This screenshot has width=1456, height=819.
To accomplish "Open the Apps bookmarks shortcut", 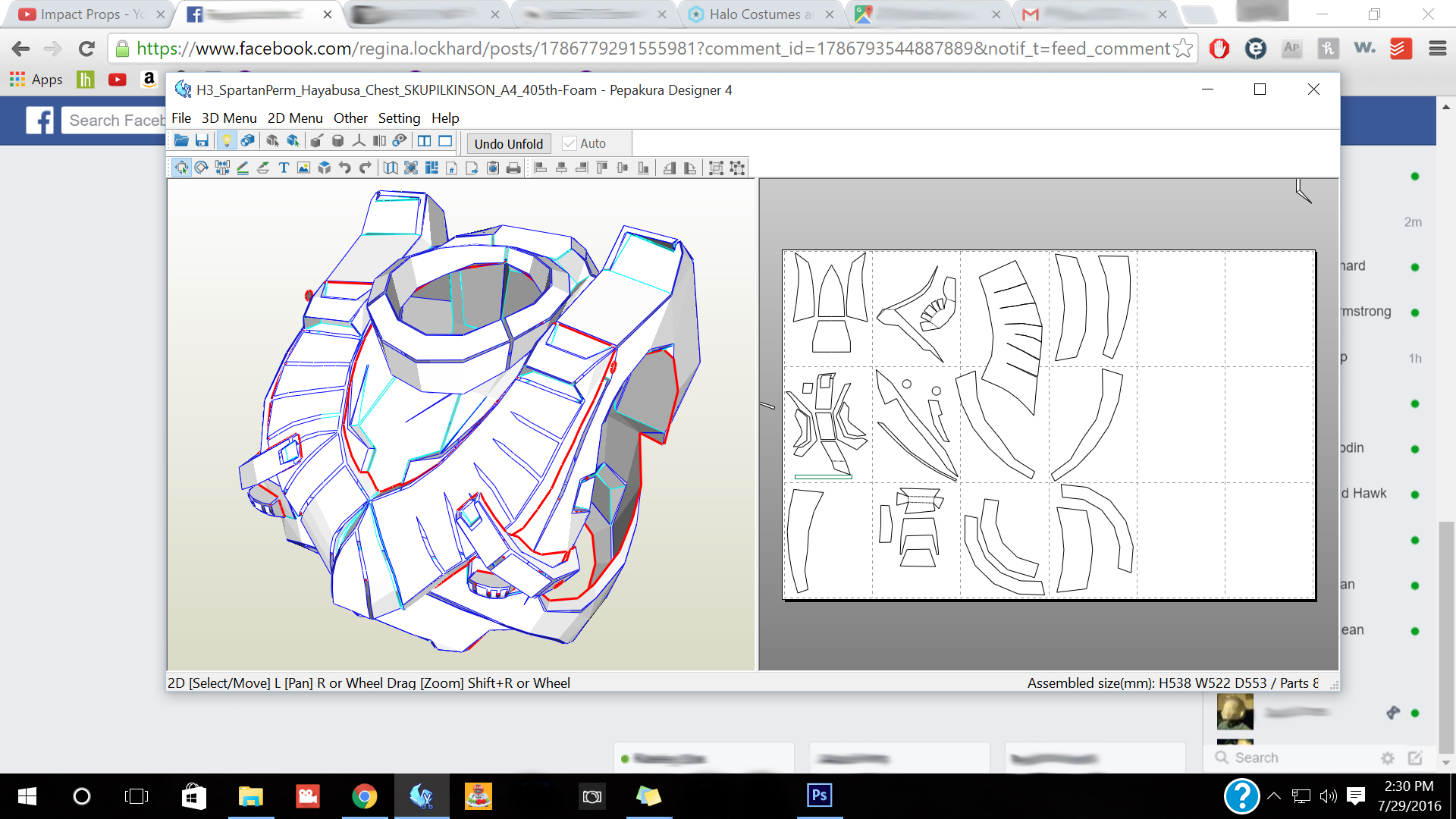I will coord(36,79).
